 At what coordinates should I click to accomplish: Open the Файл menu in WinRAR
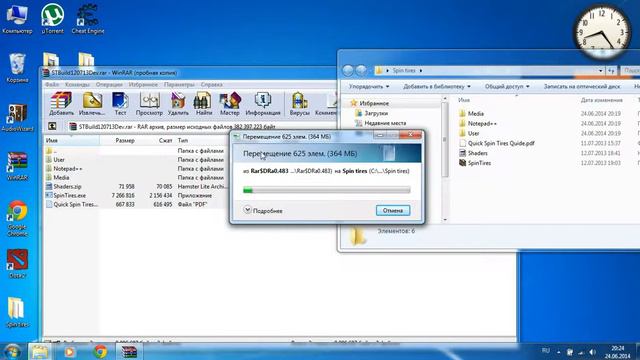52,84
